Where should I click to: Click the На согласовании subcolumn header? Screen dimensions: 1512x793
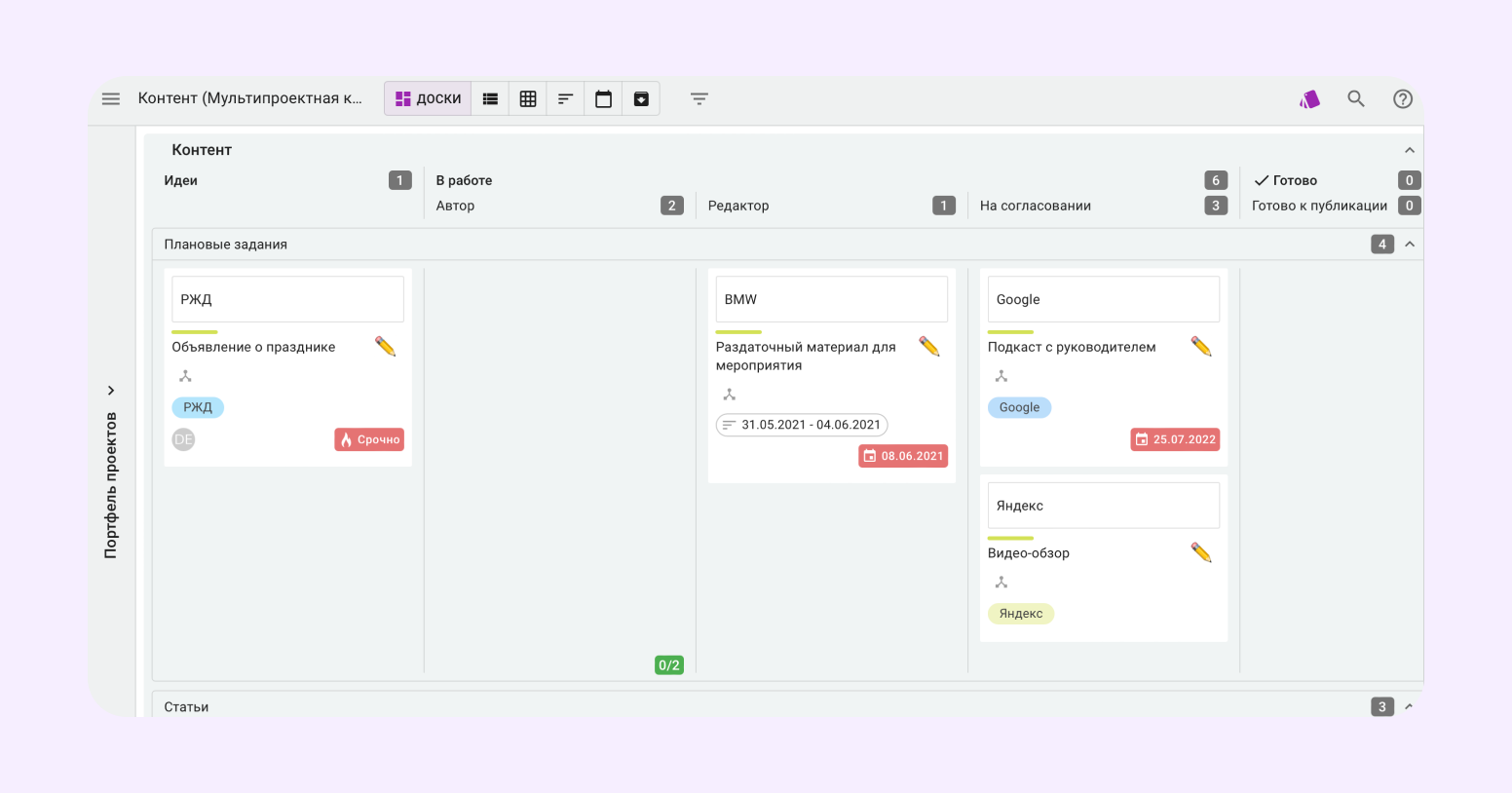pos(1036,206)
